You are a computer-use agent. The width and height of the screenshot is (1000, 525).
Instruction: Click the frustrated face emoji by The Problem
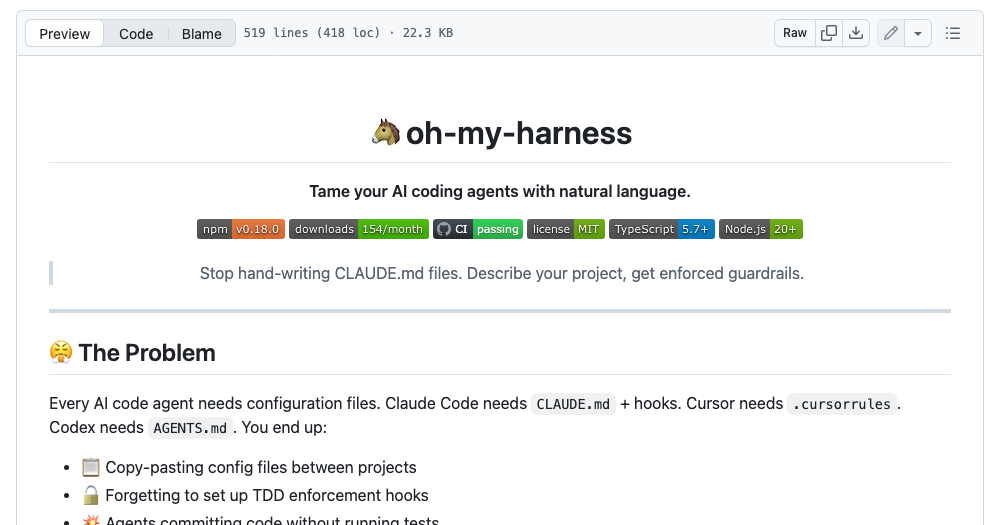coord(61,352)
